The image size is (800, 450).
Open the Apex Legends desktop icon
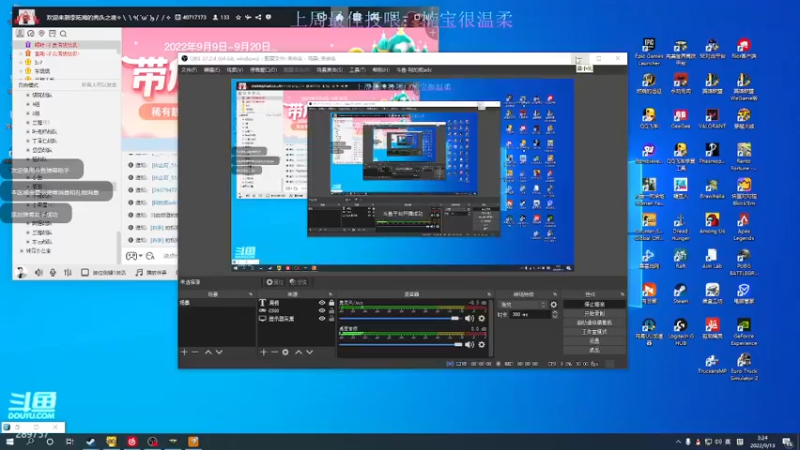[743, 227]
